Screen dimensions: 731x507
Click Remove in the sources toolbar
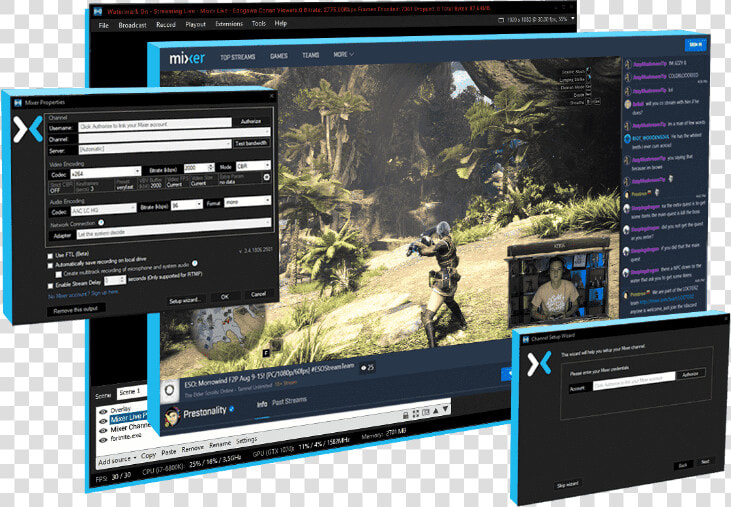[x=193, y=448]
